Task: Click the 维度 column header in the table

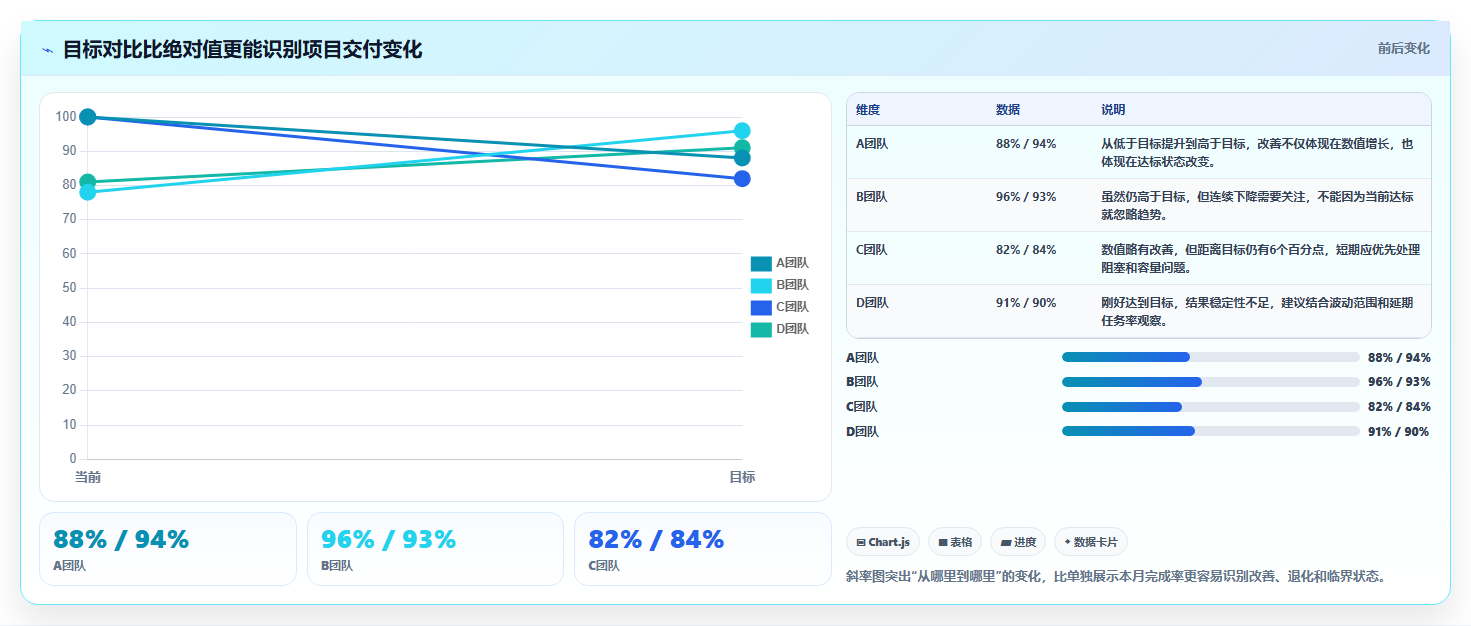Action: click(868, 110)
